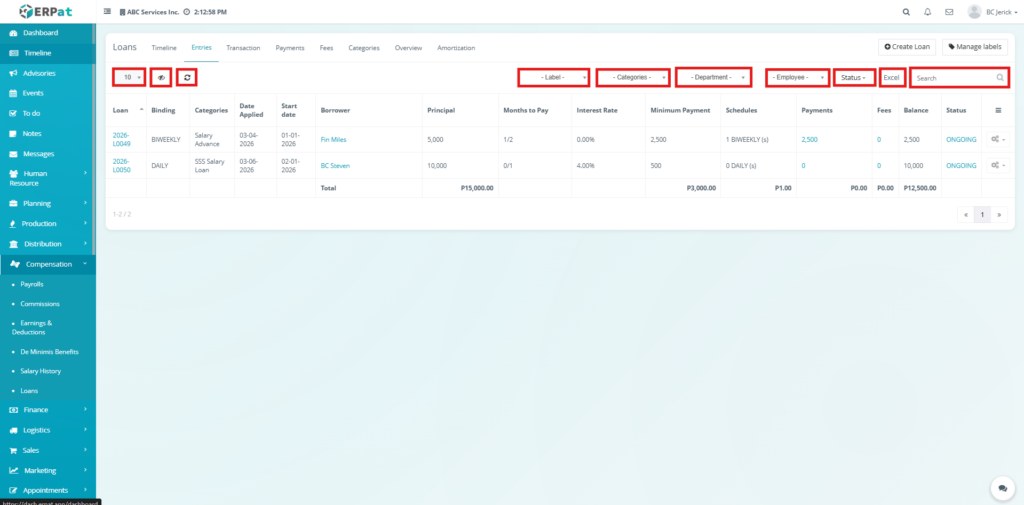Image resolution: width=1024 pixels, height=505 pixels.
Task: Open the chat bubble widget
Action: pyautogui.click(x=1002, y=487)
